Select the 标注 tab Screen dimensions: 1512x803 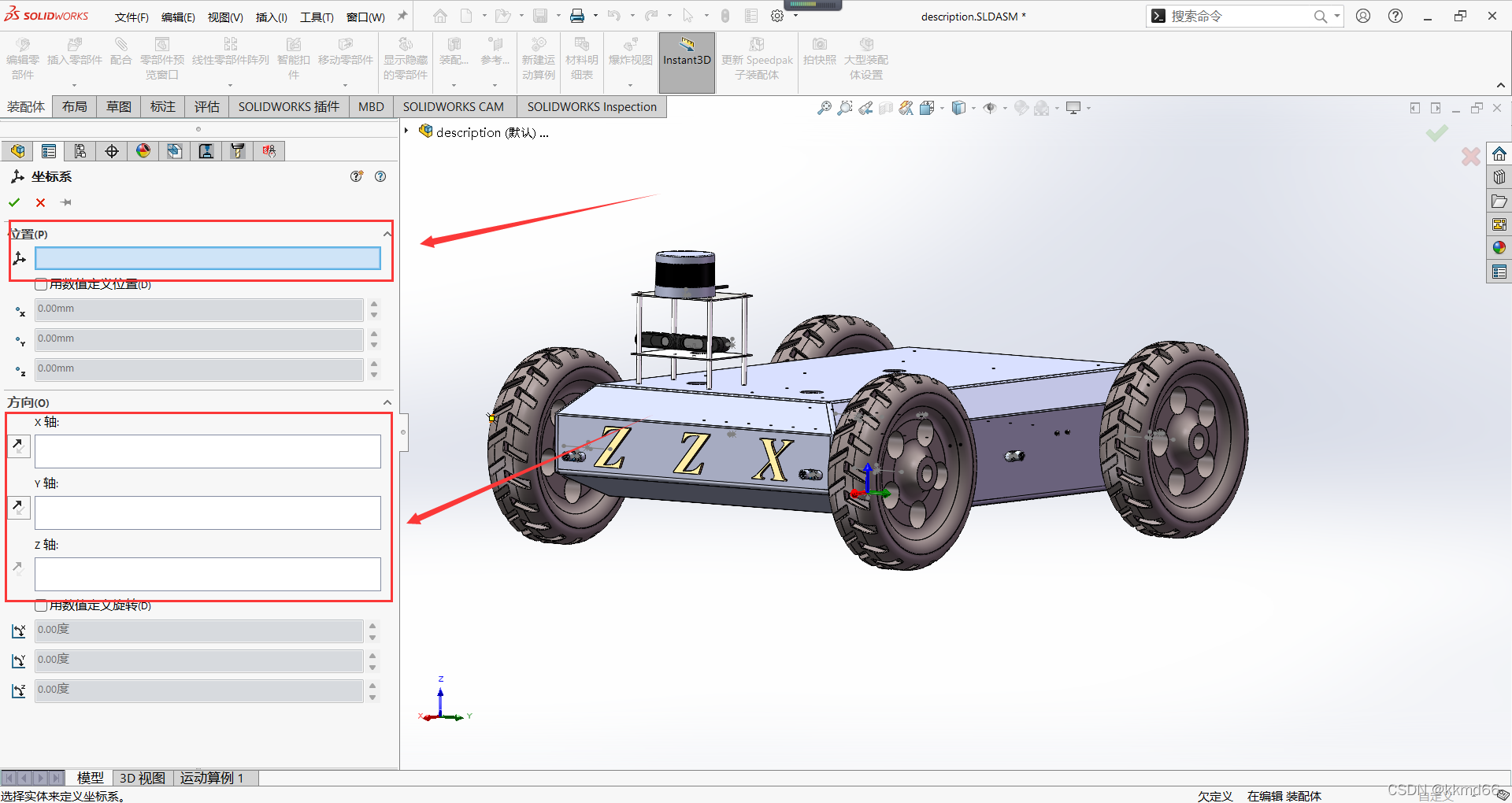click(163, 107)
